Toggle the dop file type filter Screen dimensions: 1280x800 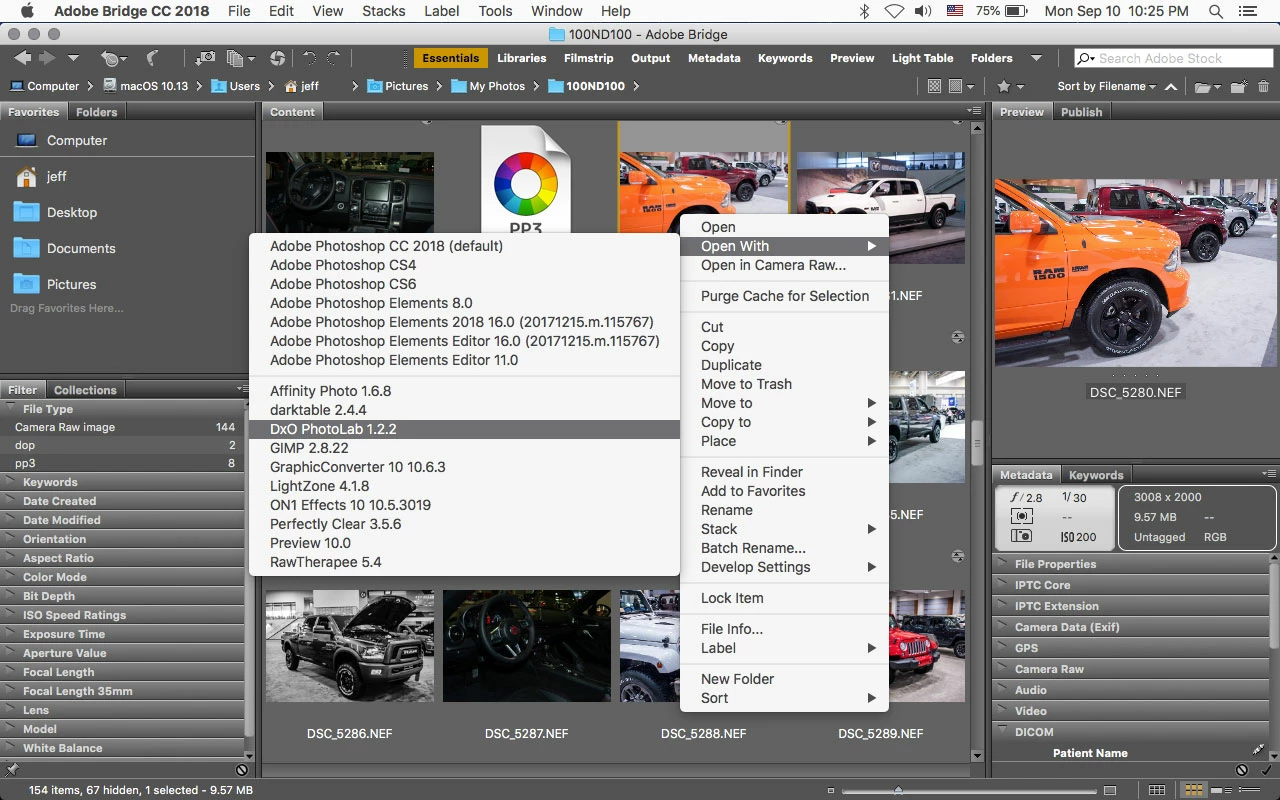123,445
